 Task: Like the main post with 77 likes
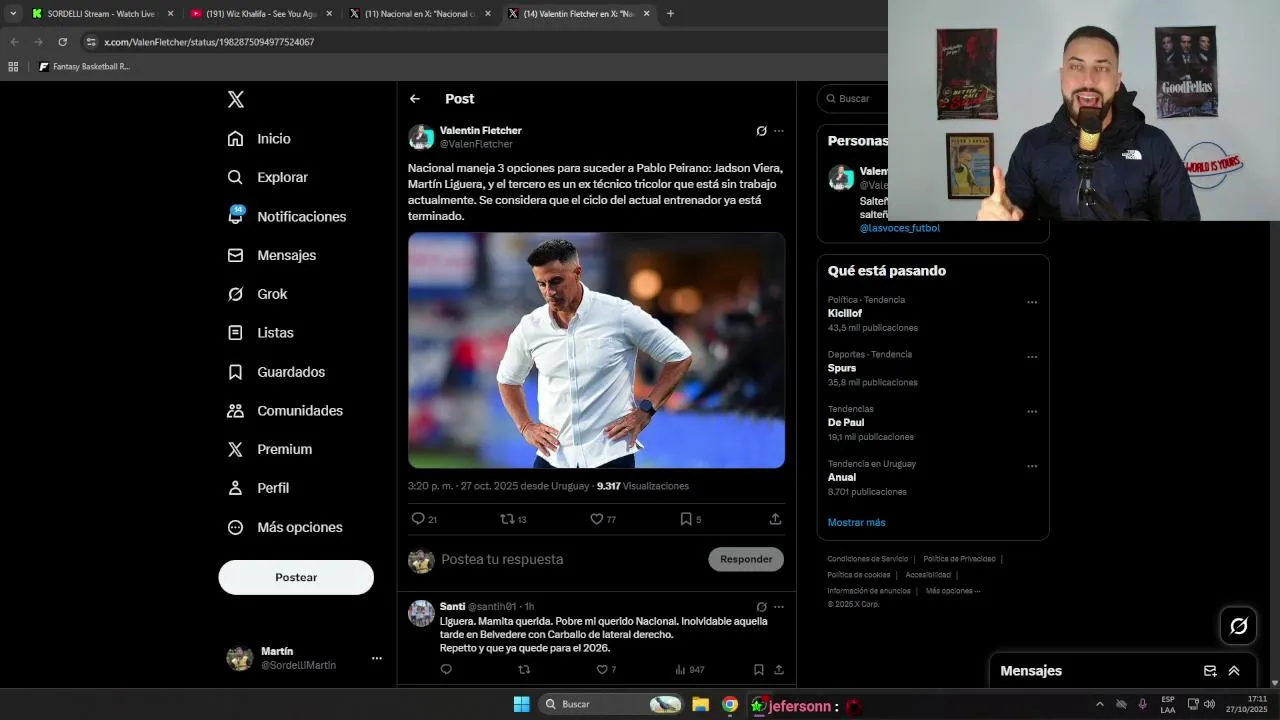pos(596,519)
